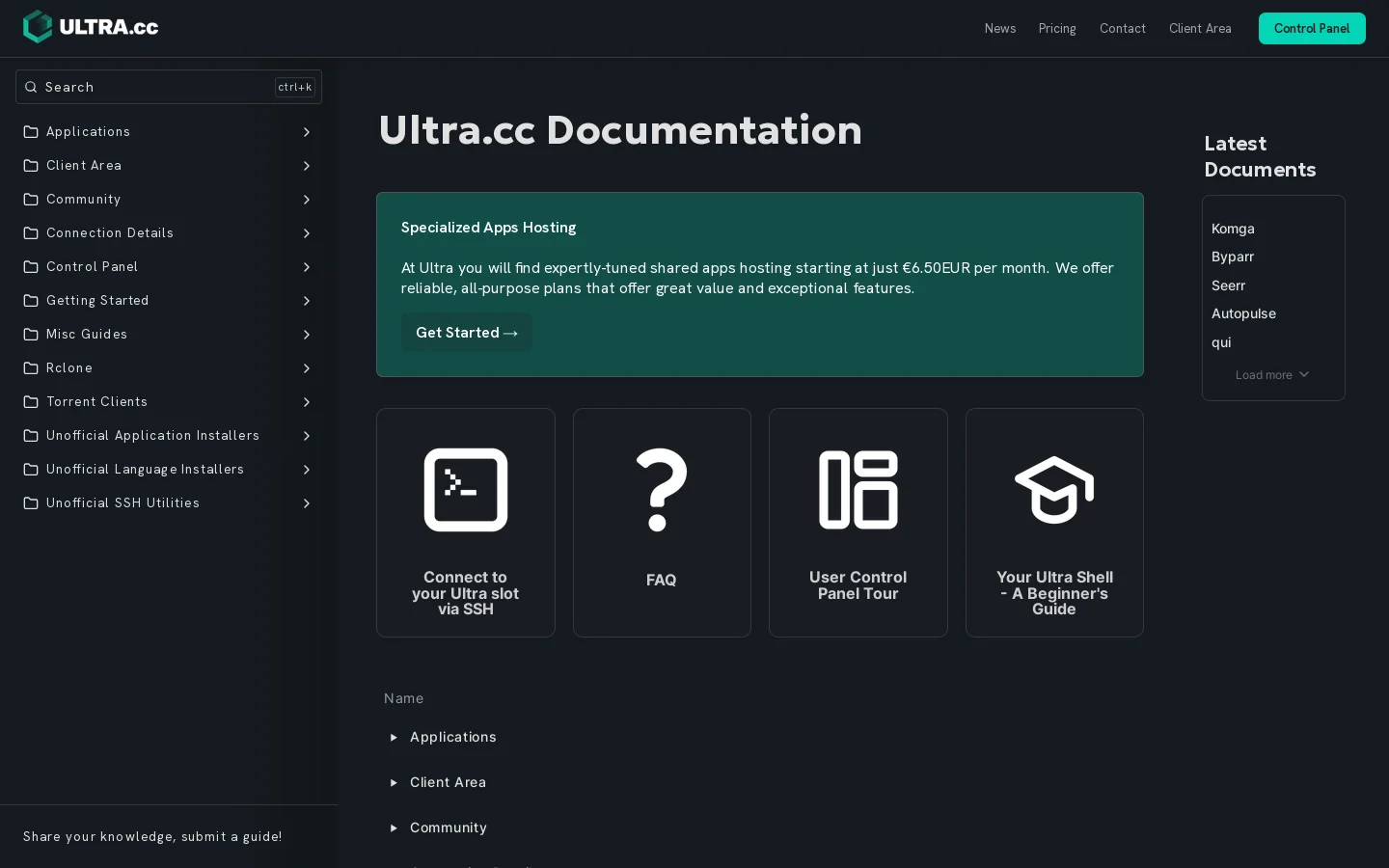This screenshot has width=1389, height=868.
Task: Click the Name column header
Action: [x=403, y=699]
